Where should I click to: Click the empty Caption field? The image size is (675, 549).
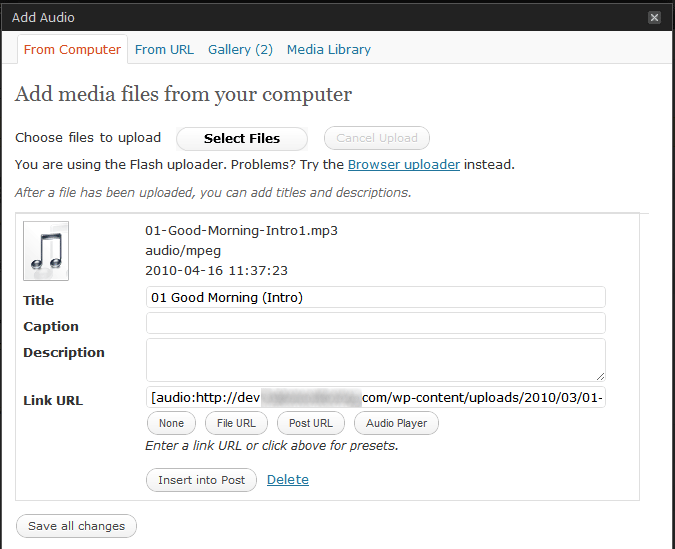click(x=375, y=323)
